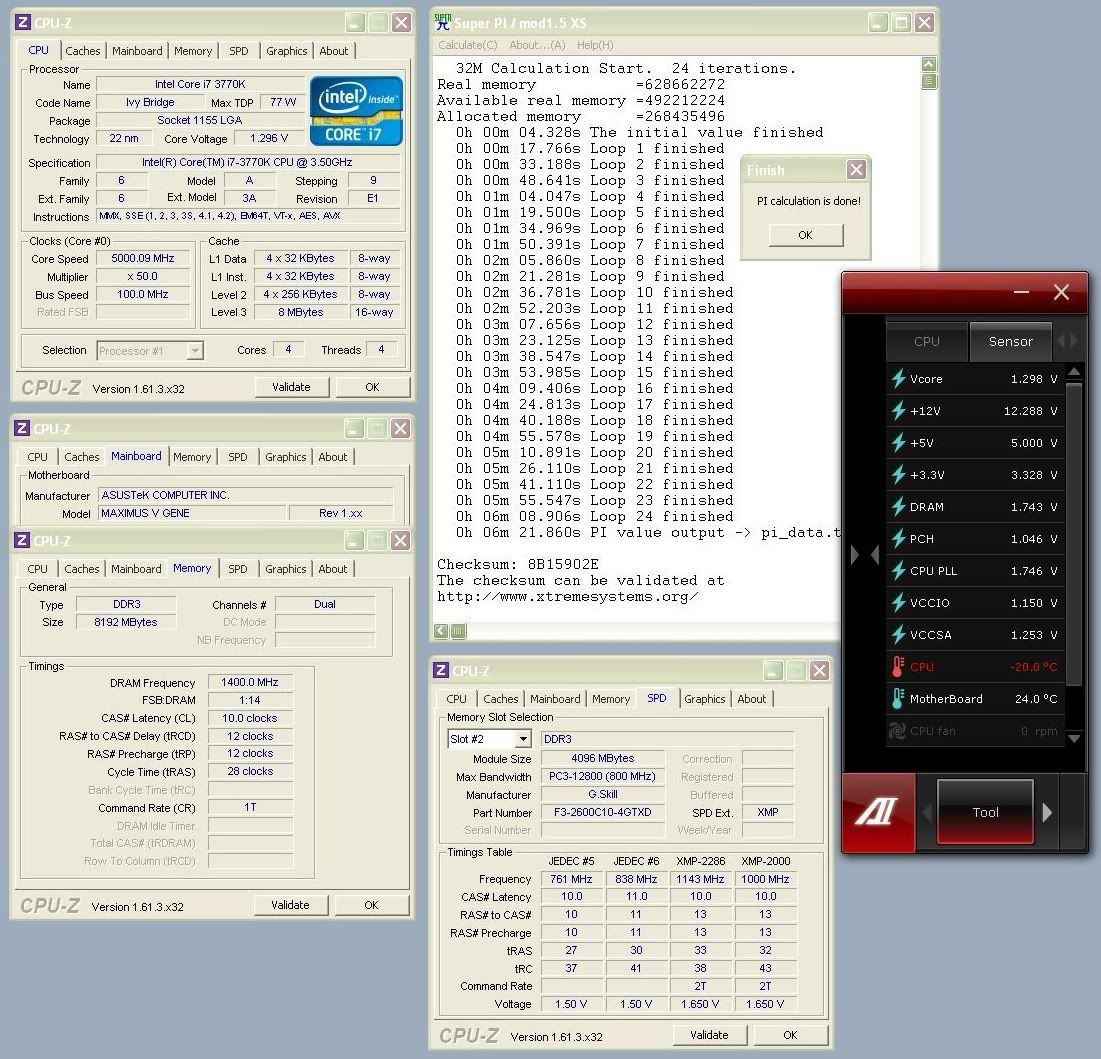Click the lightning icon beside DRAM
Image resolution: width=1101 pixels, height=1059 pixels.
(898, 507)
